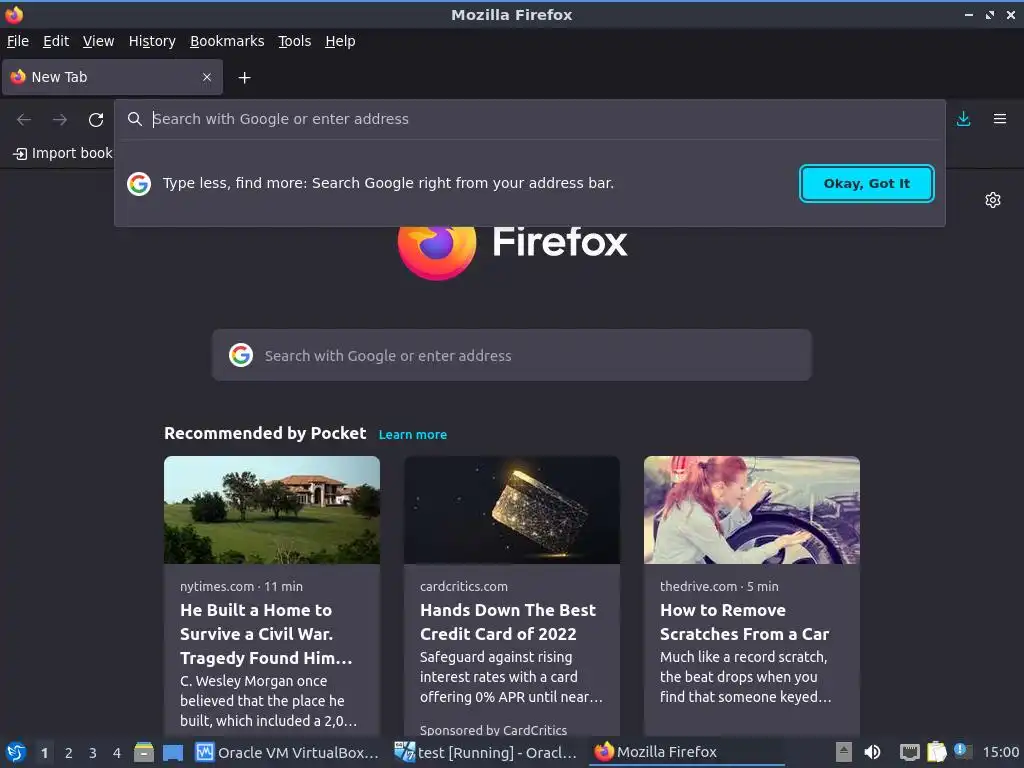Viewport: 1024px width, 768px height.
Task: Open thedrive car scratch thumbnail
Action: 752,510
